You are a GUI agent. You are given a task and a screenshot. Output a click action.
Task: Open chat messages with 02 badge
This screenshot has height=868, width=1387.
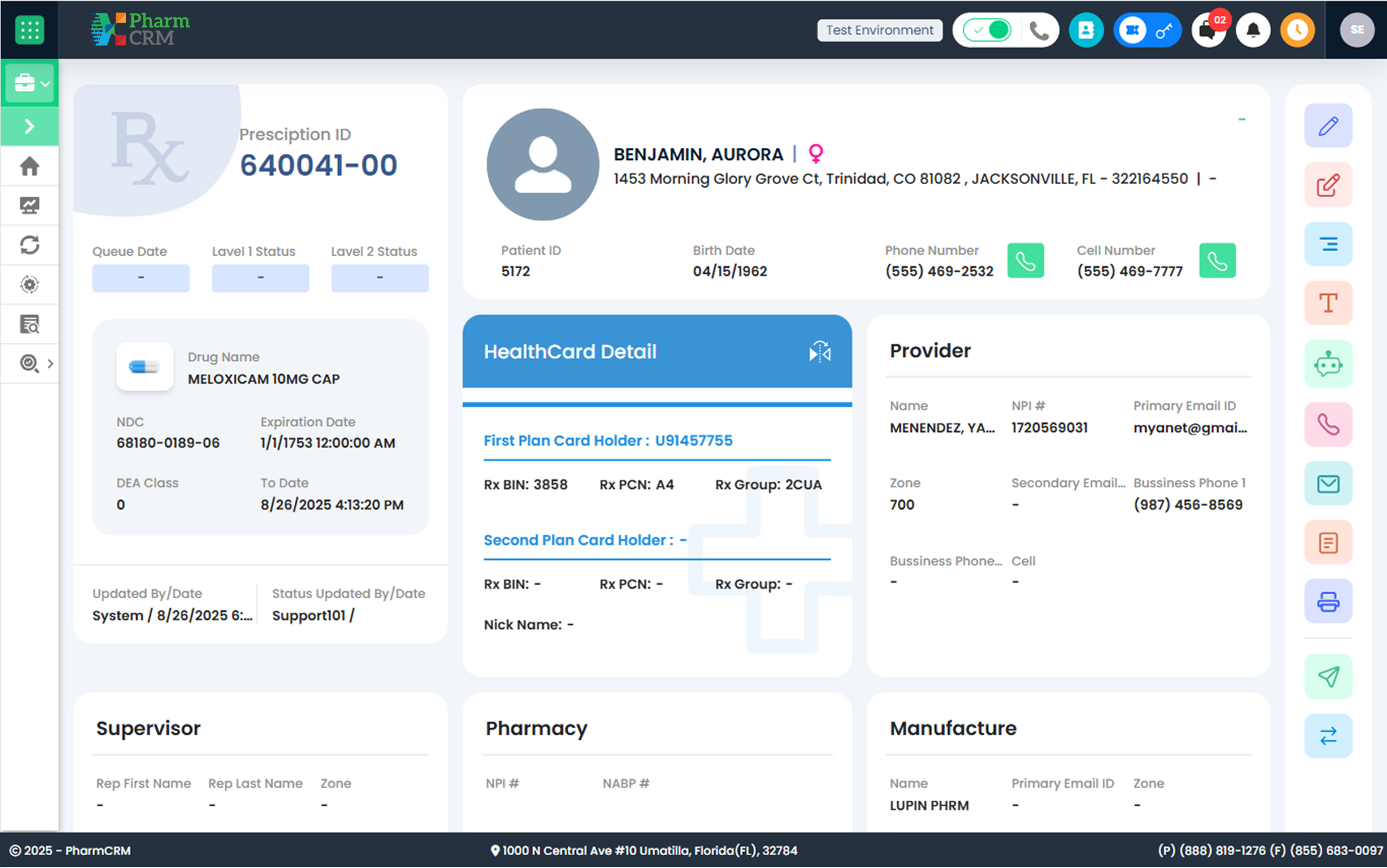pos(1209,30)
